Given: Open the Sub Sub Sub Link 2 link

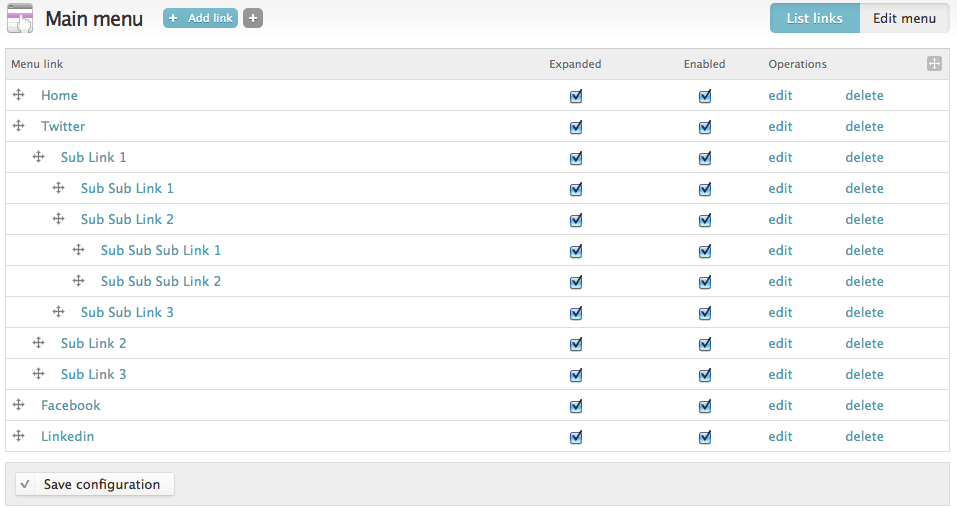Looking at the screenshot, I should (x=161, y=281).
